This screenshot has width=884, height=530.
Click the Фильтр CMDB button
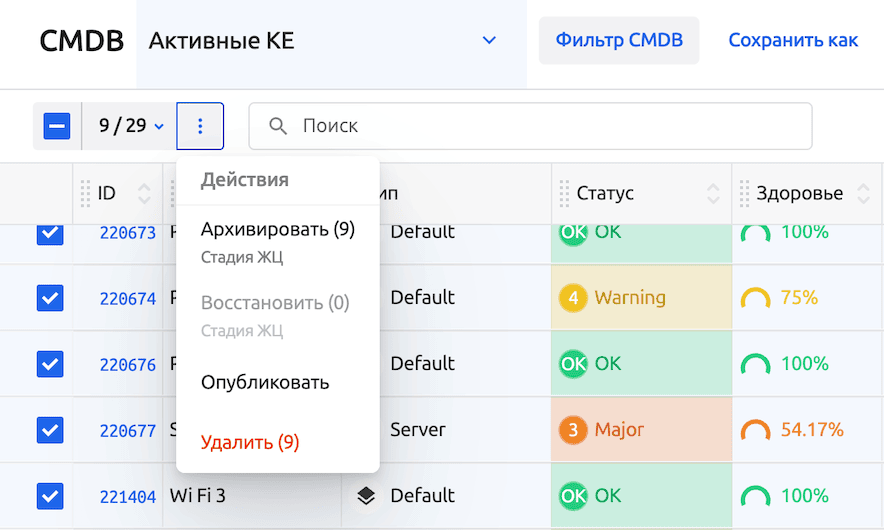point(619,41)
